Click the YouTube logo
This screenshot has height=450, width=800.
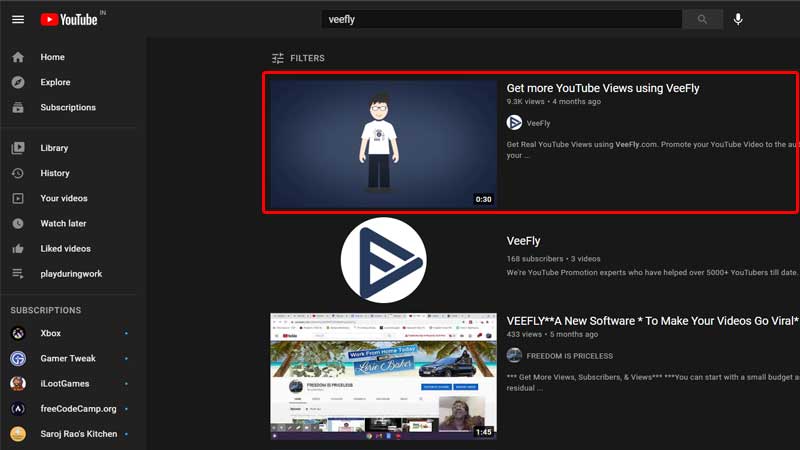point(69,19)
